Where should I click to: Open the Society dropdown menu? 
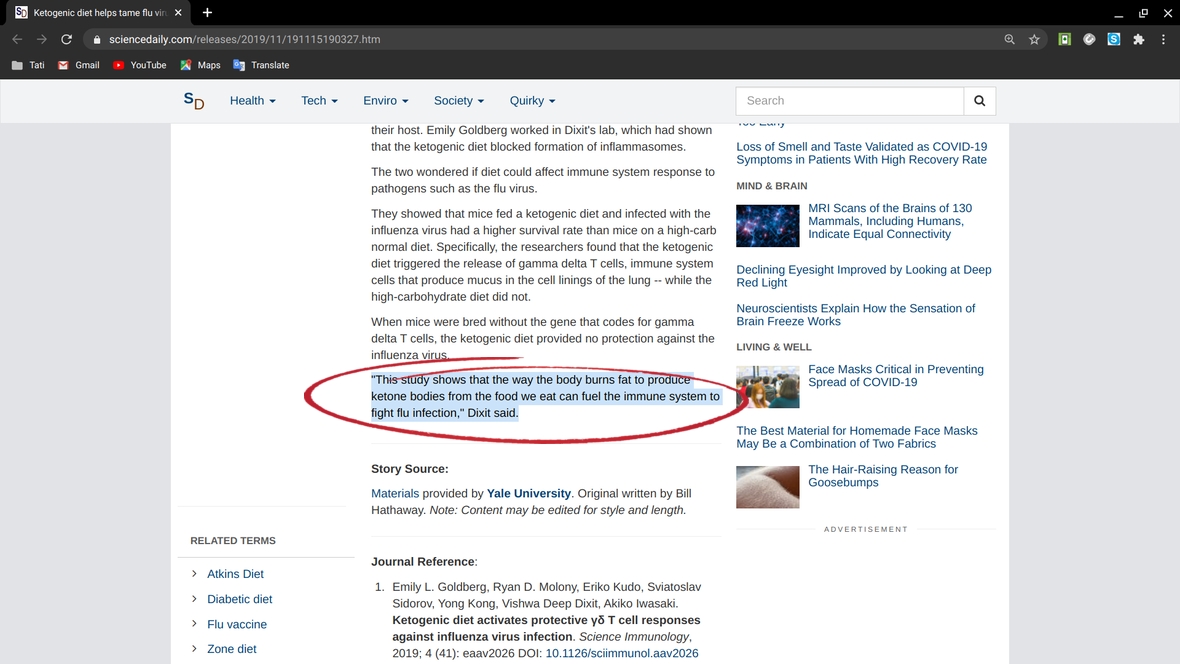(458, 101)
